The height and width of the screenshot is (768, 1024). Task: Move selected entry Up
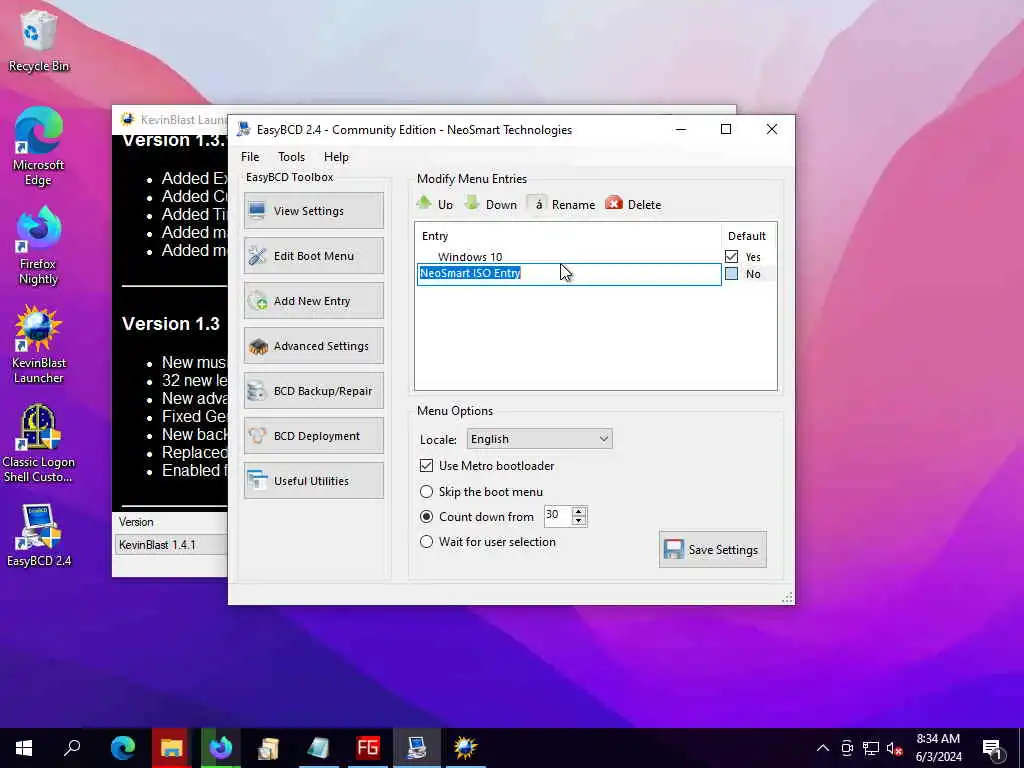(x=435, y=204)
